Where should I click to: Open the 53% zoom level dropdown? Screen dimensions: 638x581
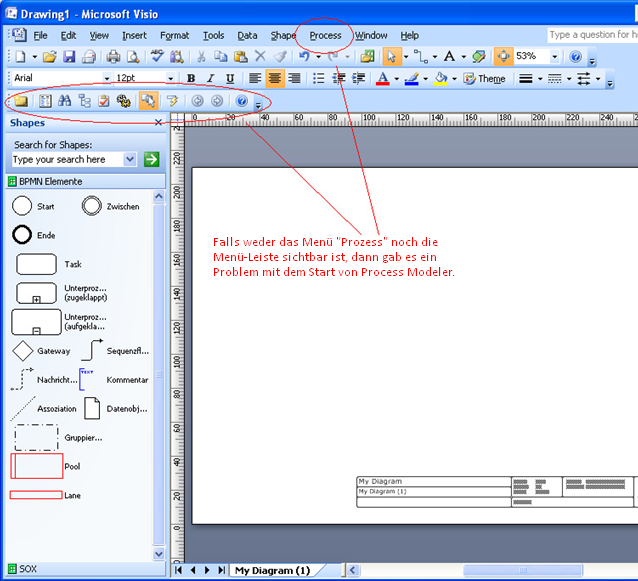pos(554,56)
